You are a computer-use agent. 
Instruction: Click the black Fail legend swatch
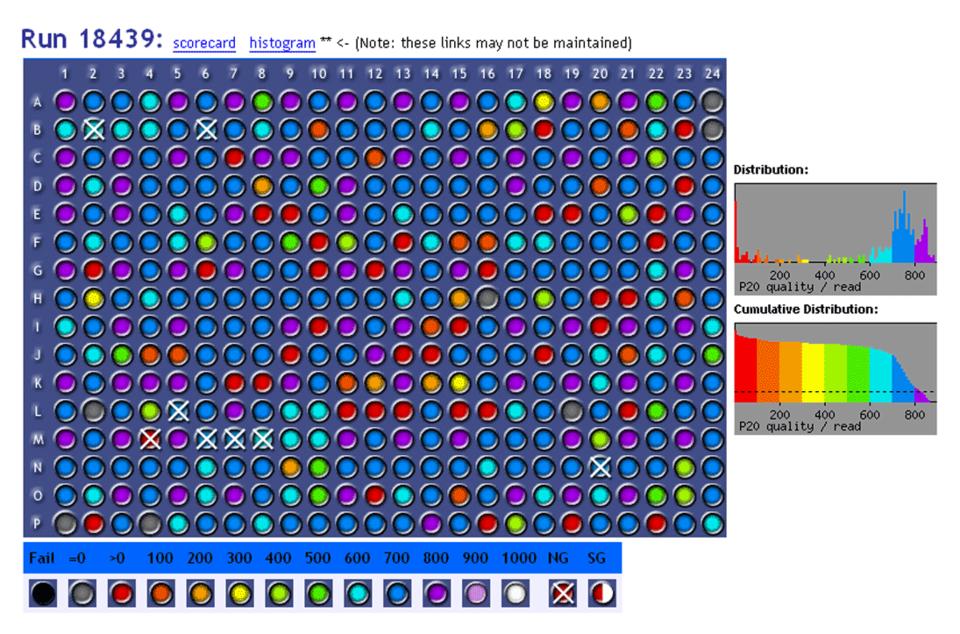pyautogui.click(x=43, y=594)
